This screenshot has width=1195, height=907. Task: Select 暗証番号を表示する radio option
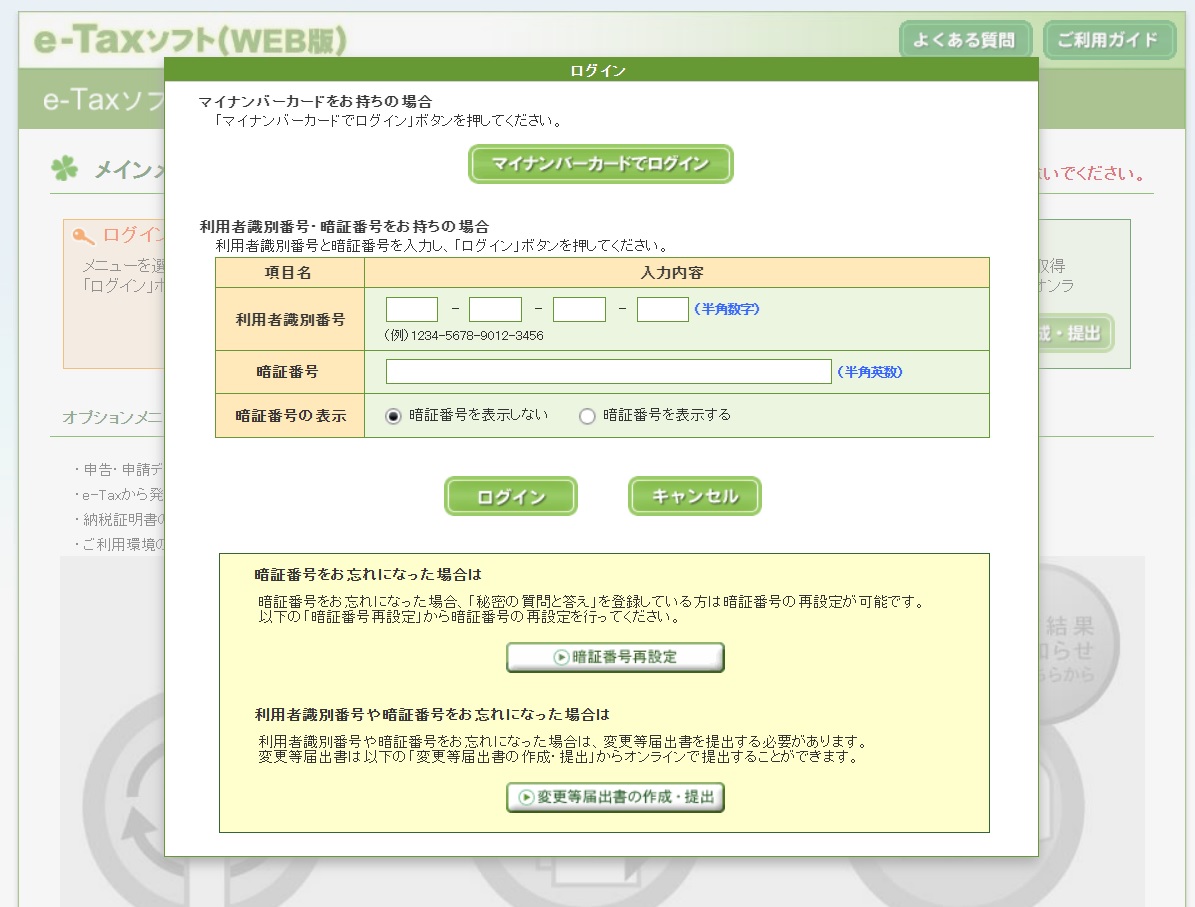(587, 416)
